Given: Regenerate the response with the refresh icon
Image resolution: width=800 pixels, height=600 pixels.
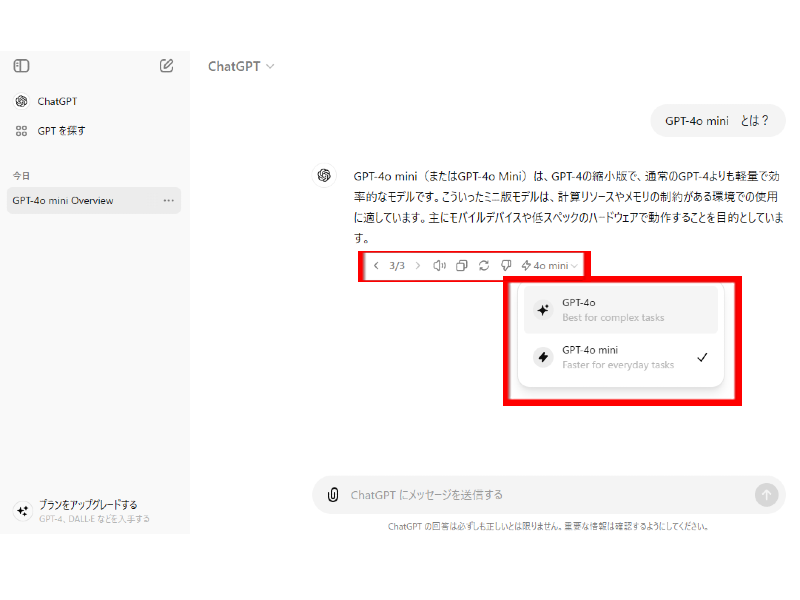Looking at the screenshot, I should tap(484, 266).
